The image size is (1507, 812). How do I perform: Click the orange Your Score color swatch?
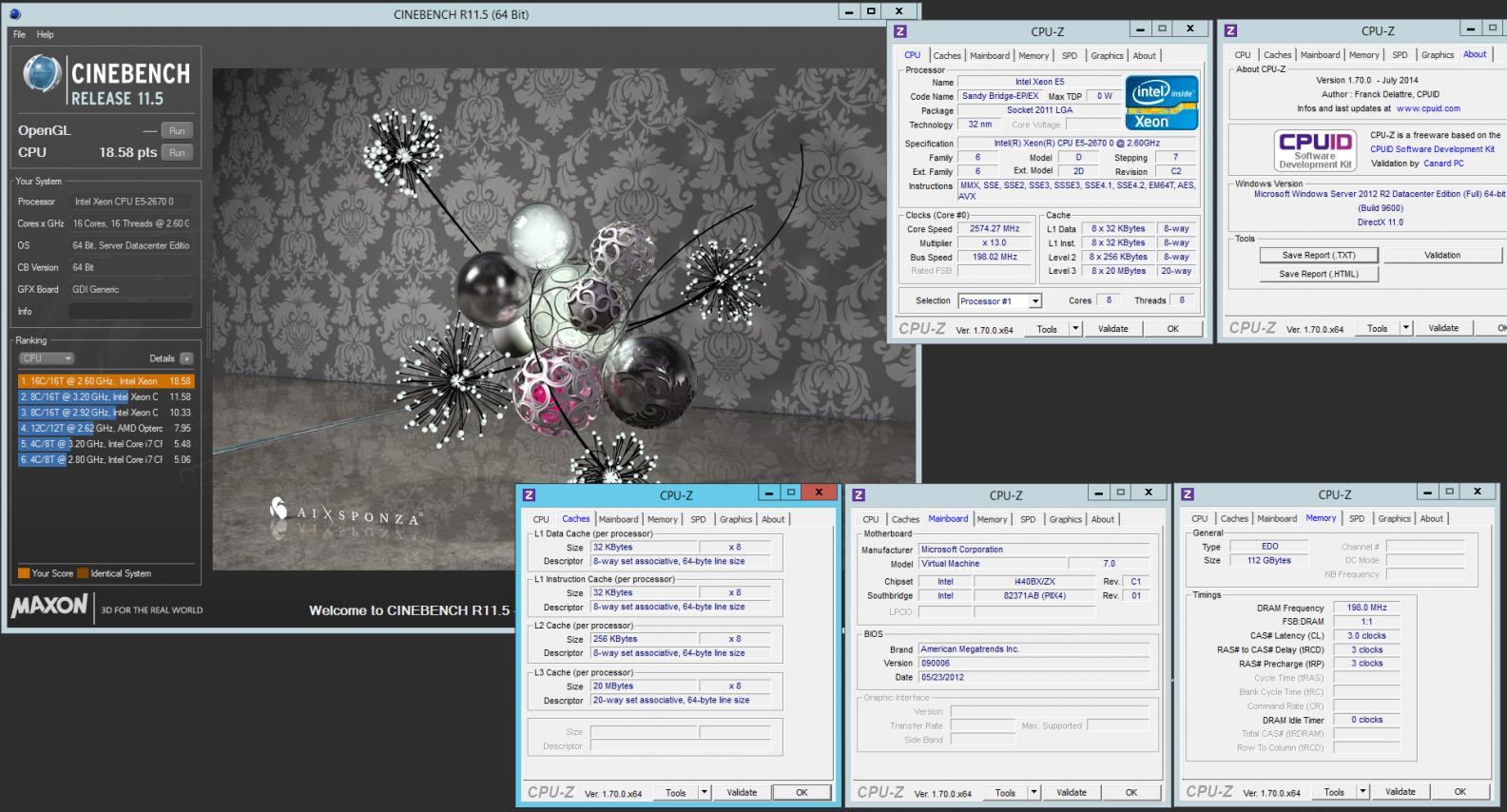[24, 573]
